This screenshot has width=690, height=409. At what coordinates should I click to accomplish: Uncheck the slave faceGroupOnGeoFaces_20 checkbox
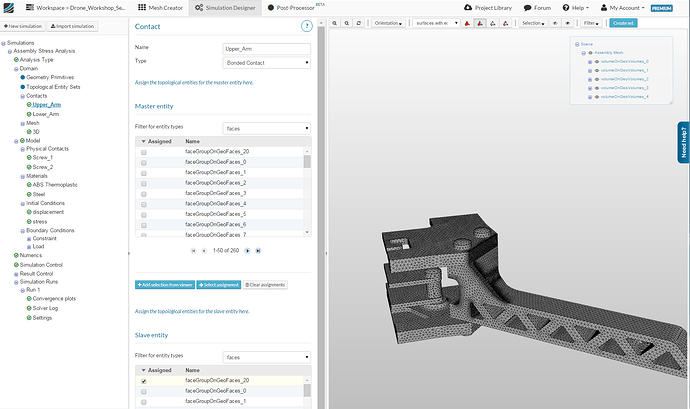pyautogui.click(x=144, y=381)
